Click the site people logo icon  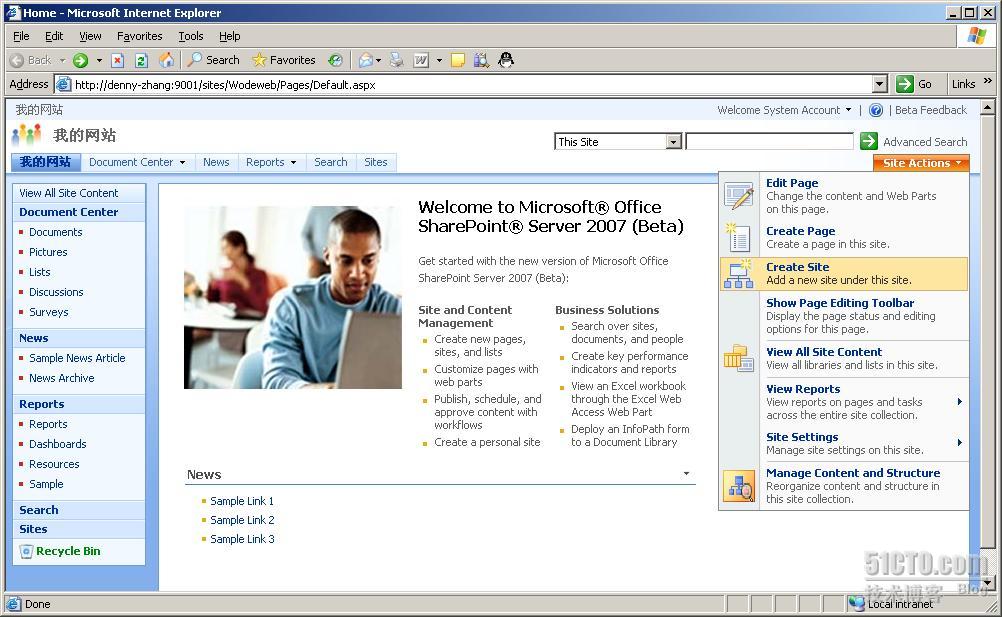27,135
